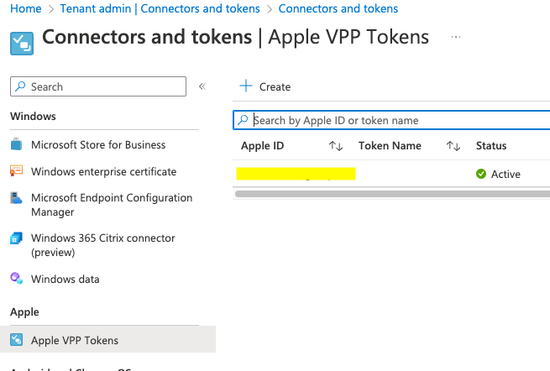
Task: Click the Microsoft Store for Business icon
Action: click(x=16, y=144)
